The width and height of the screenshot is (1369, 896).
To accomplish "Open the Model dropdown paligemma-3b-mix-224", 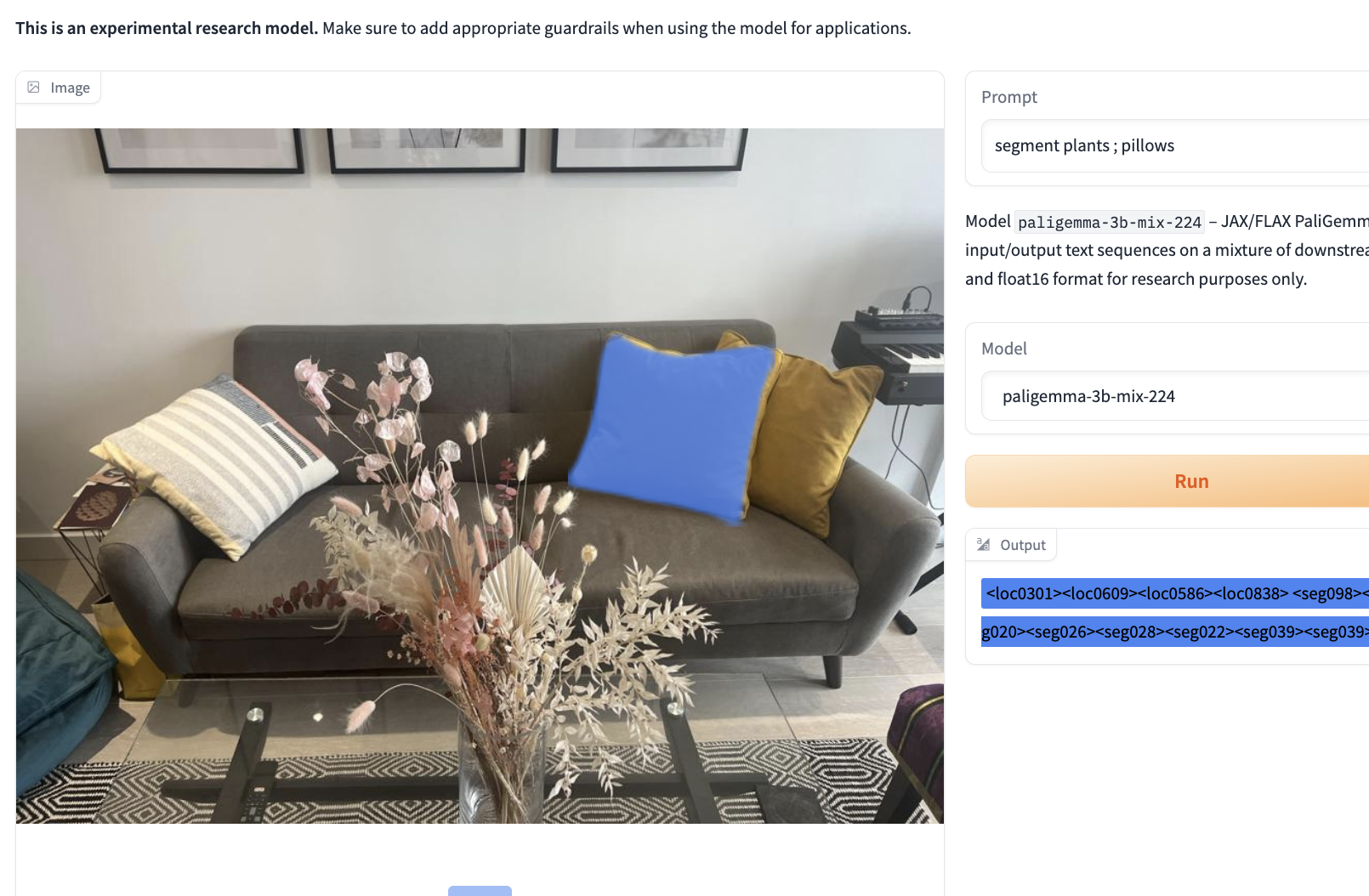I will coord(1175,396).
